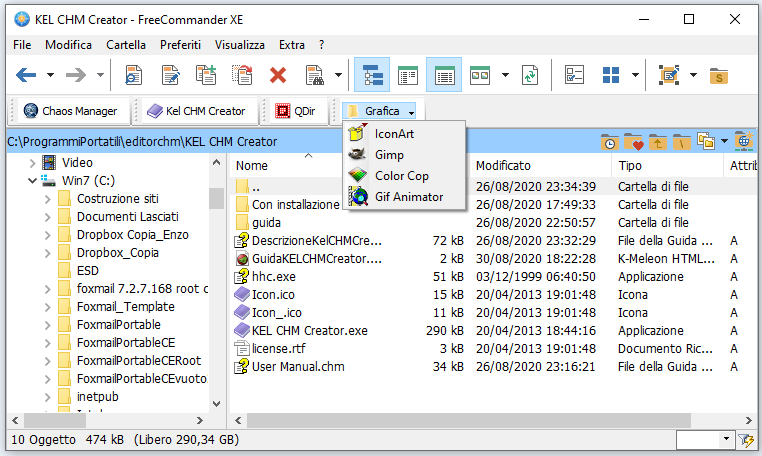
Task: Click the copy files toolbar icon
Action: click(206, 75)
